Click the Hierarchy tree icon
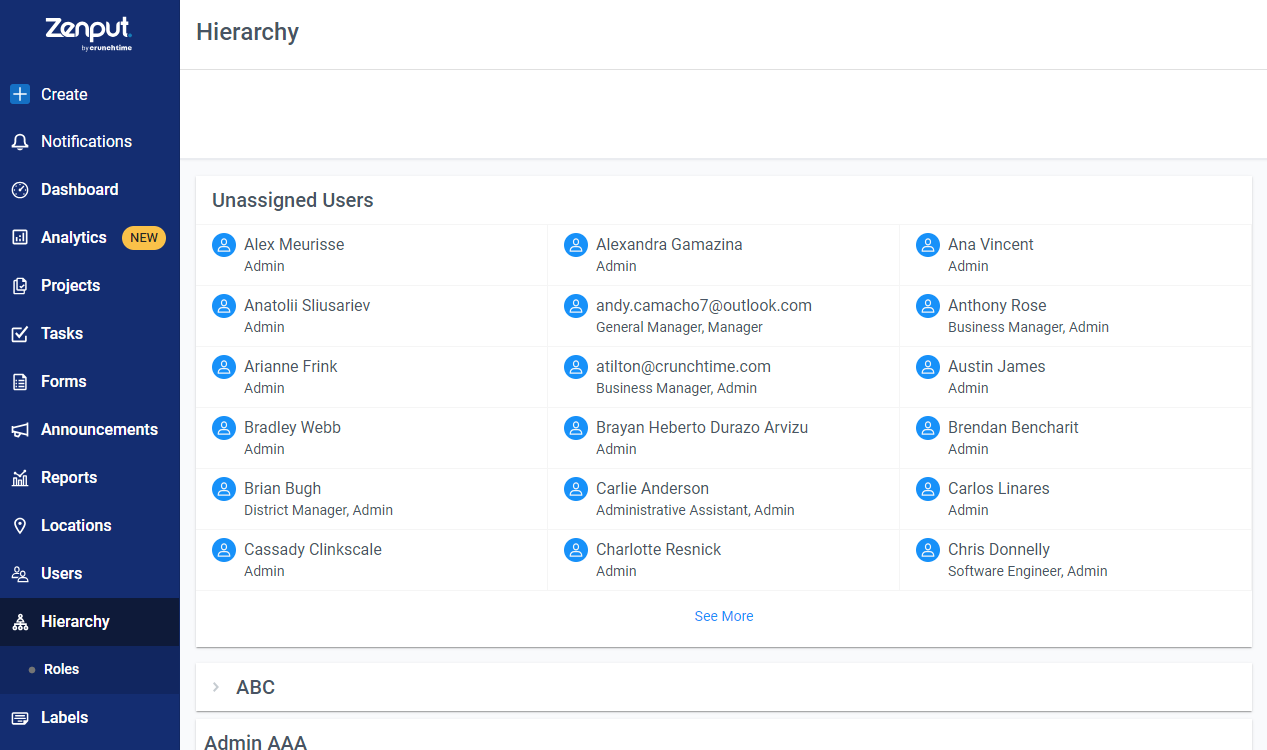 [x=20, y=622]
